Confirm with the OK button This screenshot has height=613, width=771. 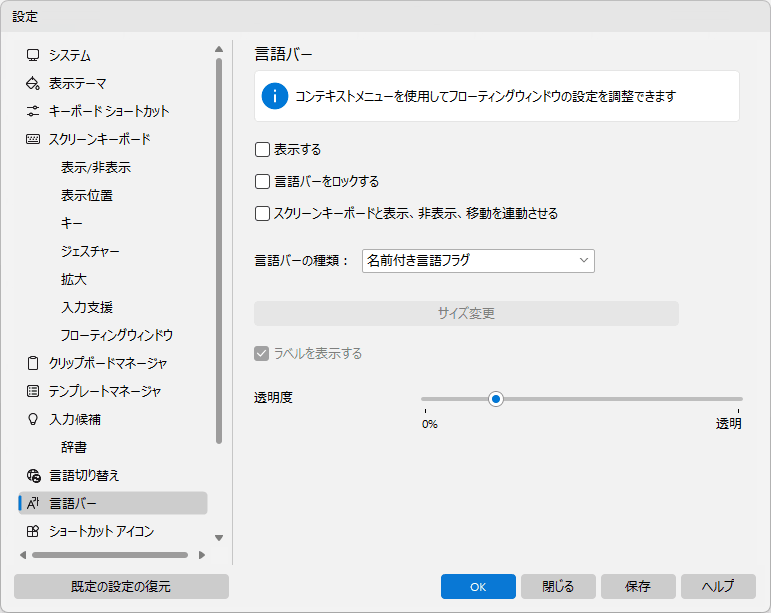click(x=478, y=586)
